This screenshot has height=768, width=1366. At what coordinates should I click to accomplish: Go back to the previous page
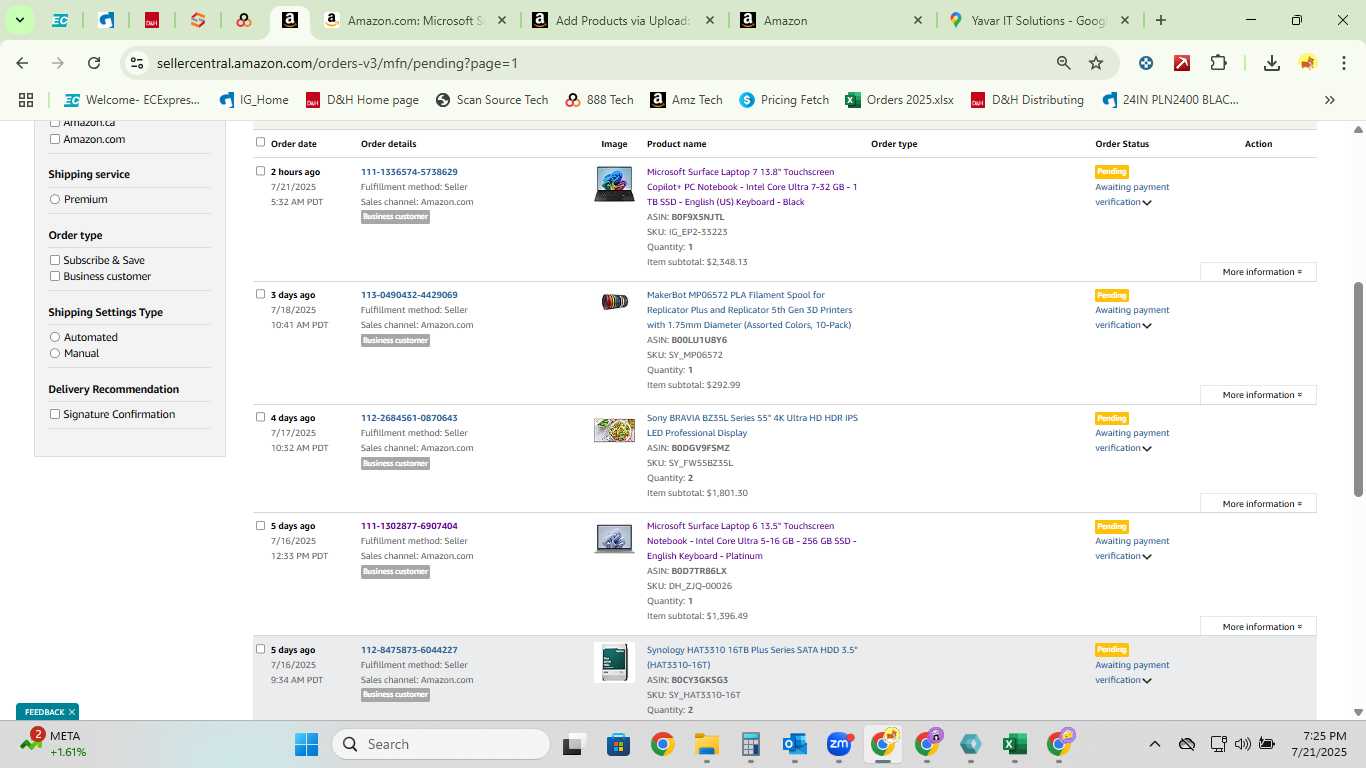[22, 63]
